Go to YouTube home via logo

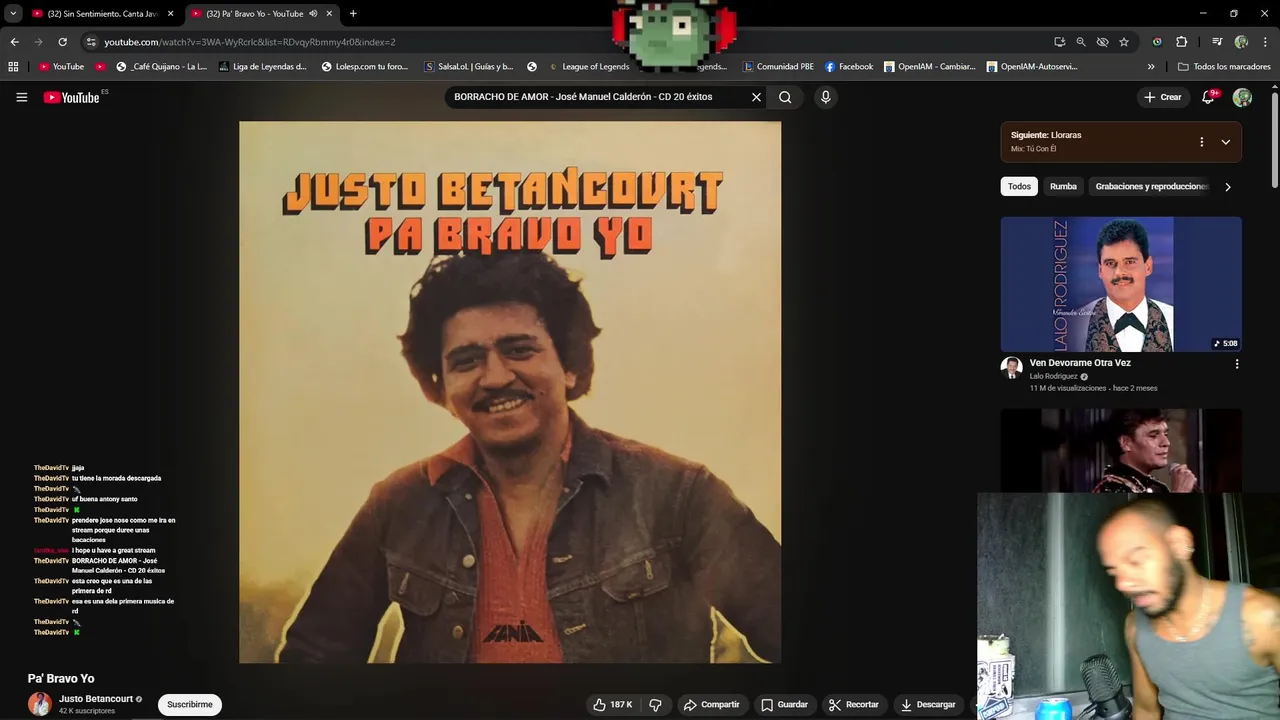(72, 97)
